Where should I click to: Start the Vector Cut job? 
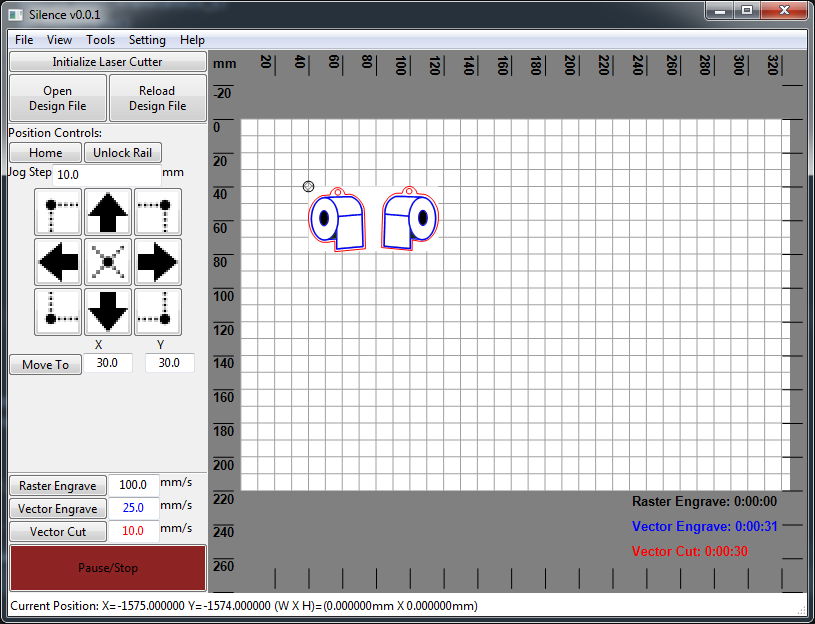[58, 532]
